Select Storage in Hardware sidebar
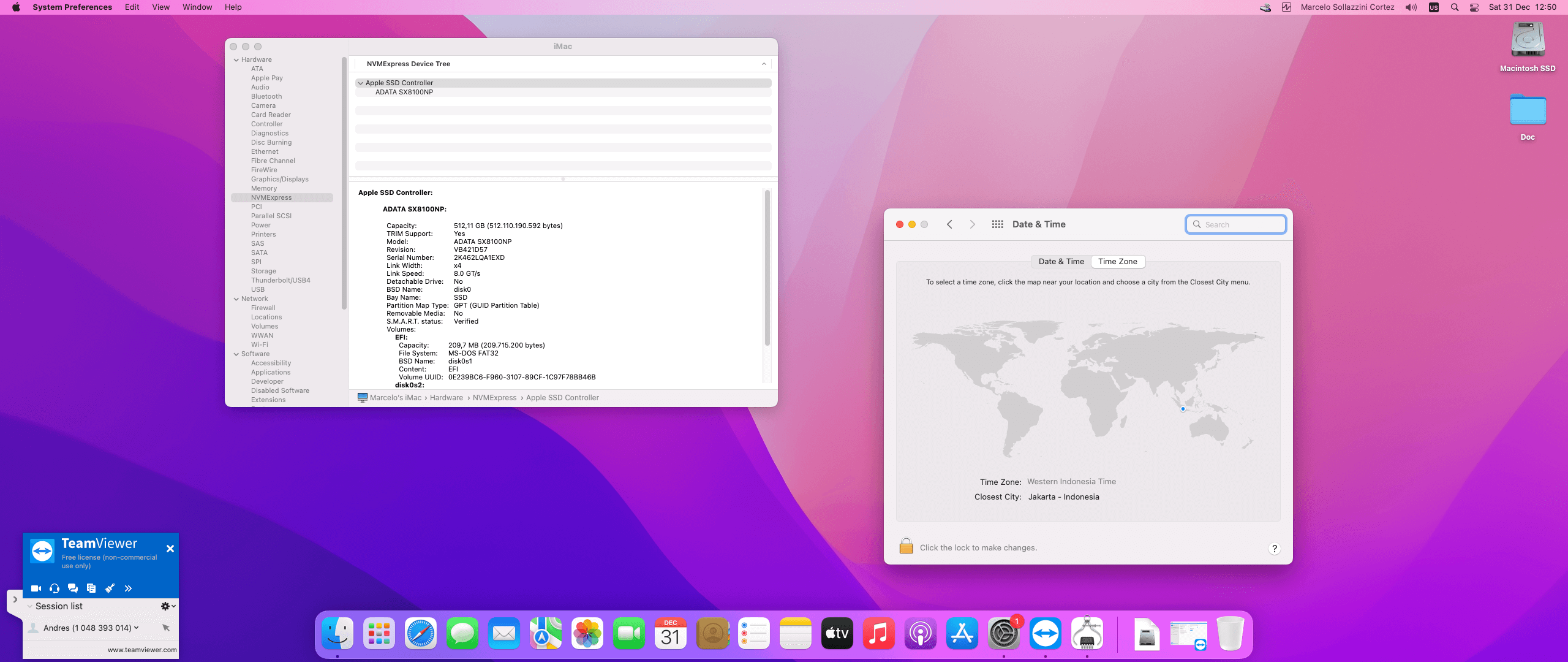The width and height of the screenshot is (1568, 662). [x=263, y=271]
